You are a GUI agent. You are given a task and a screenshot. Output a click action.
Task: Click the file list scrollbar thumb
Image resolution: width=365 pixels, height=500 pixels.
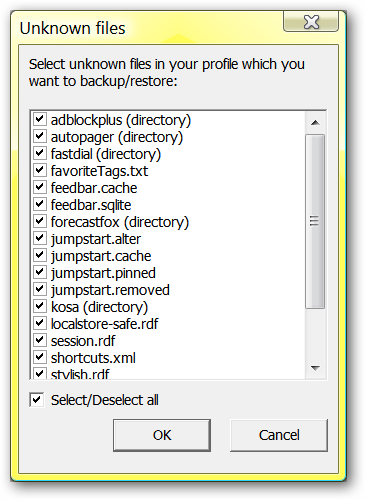[x=315, y=221]
